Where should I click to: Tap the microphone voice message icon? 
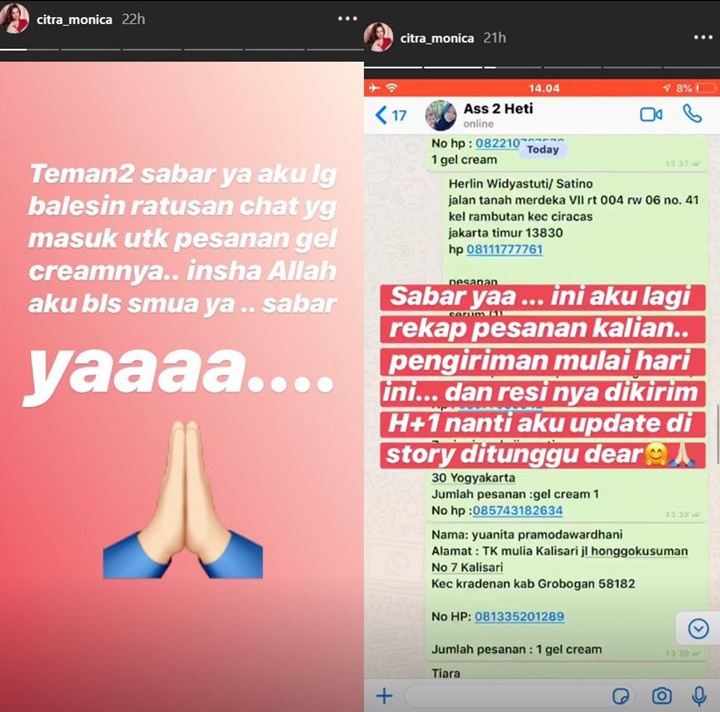[698, 695]
